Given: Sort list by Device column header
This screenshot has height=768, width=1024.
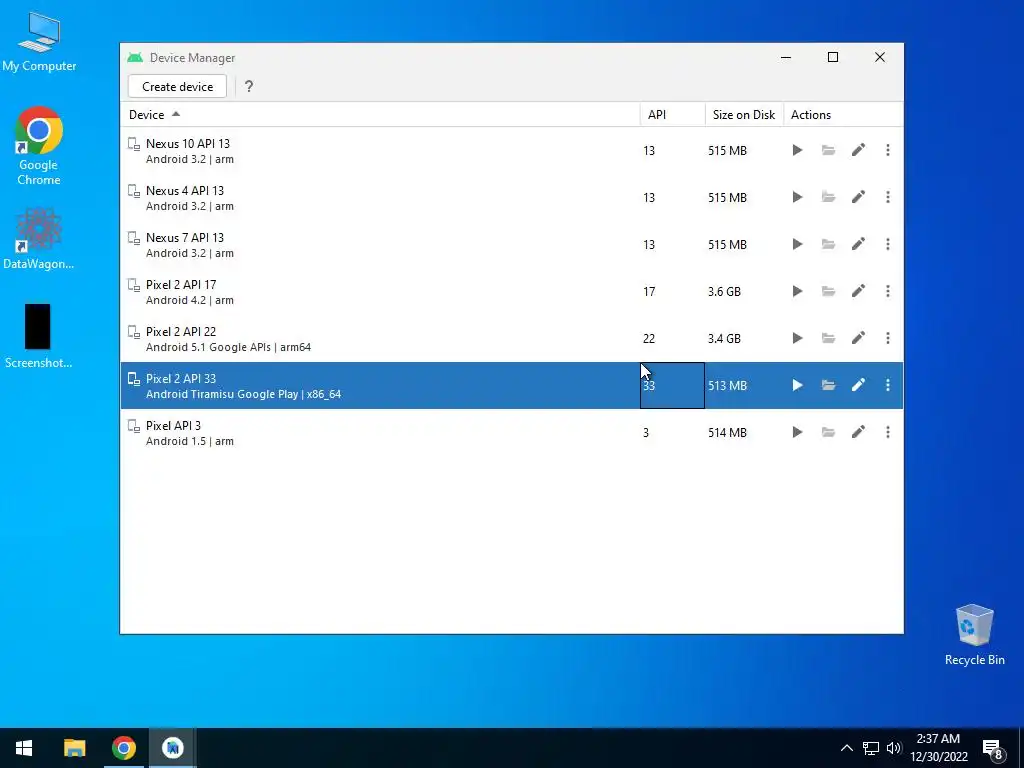Looking at the screenshot, I should coord(380,114).
